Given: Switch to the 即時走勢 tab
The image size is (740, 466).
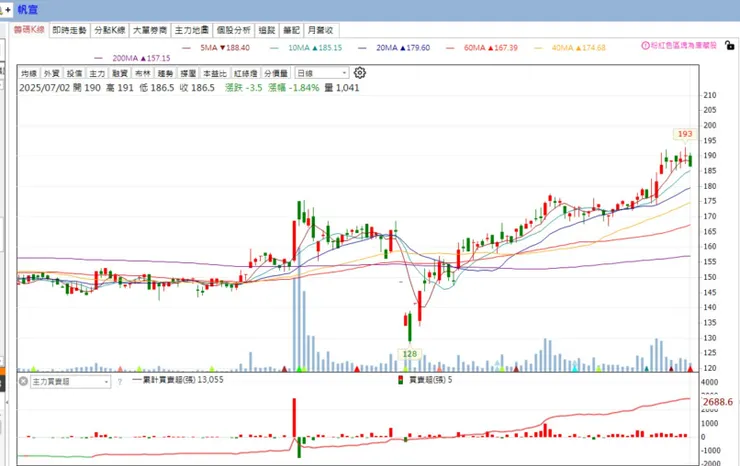Looking at the screenshot, I should (x=69, y=30).
